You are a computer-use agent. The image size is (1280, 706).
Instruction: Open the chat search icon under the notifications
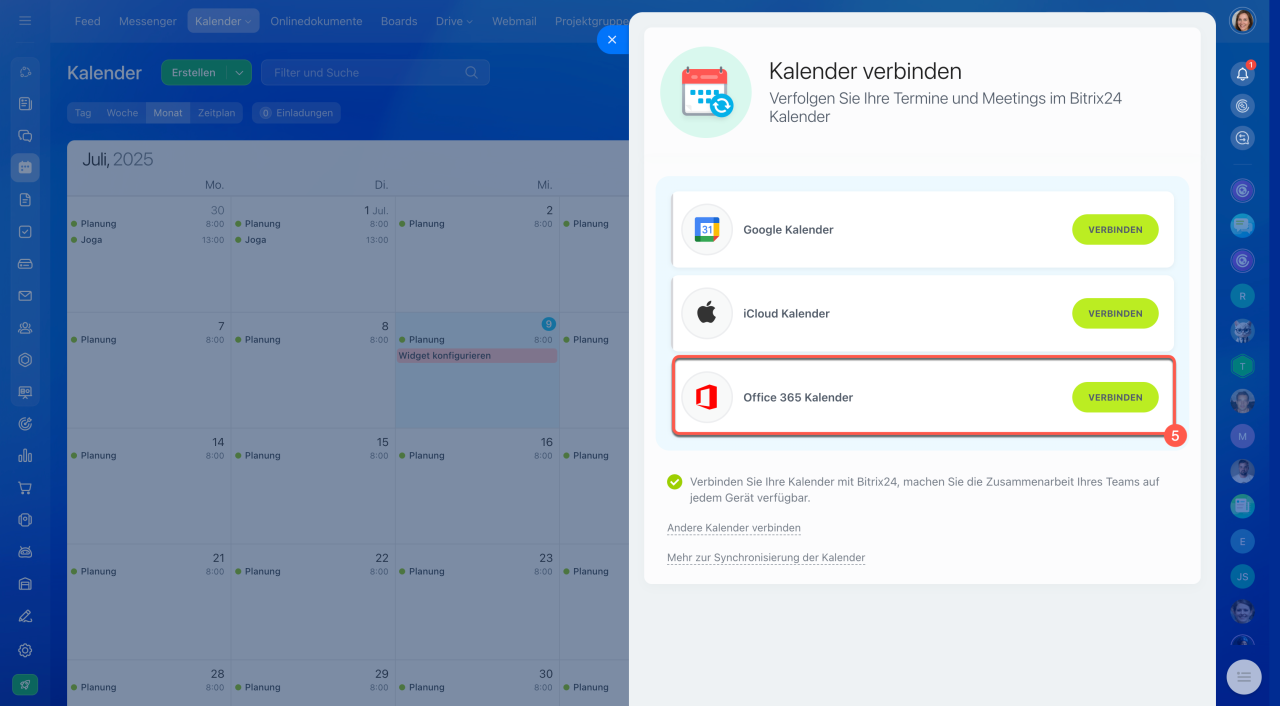pos(1243,139)
